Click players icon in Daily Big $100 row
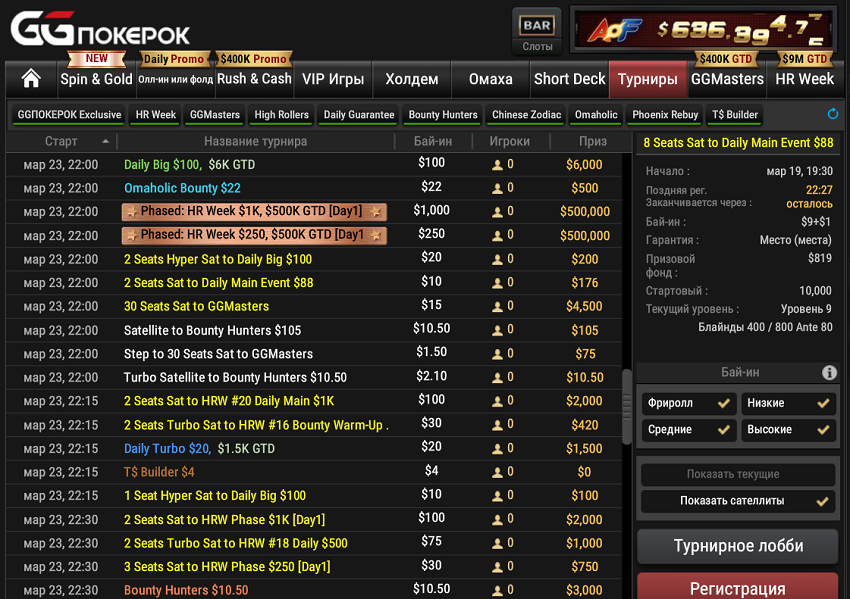This screenshot has height=599, width=850. click(x=497, y=165)
